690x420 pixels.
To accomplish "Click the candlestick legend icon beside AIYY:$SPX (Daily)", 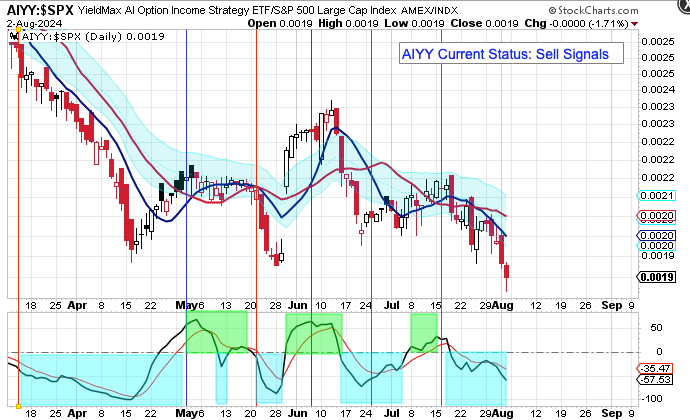I will 13,34.
